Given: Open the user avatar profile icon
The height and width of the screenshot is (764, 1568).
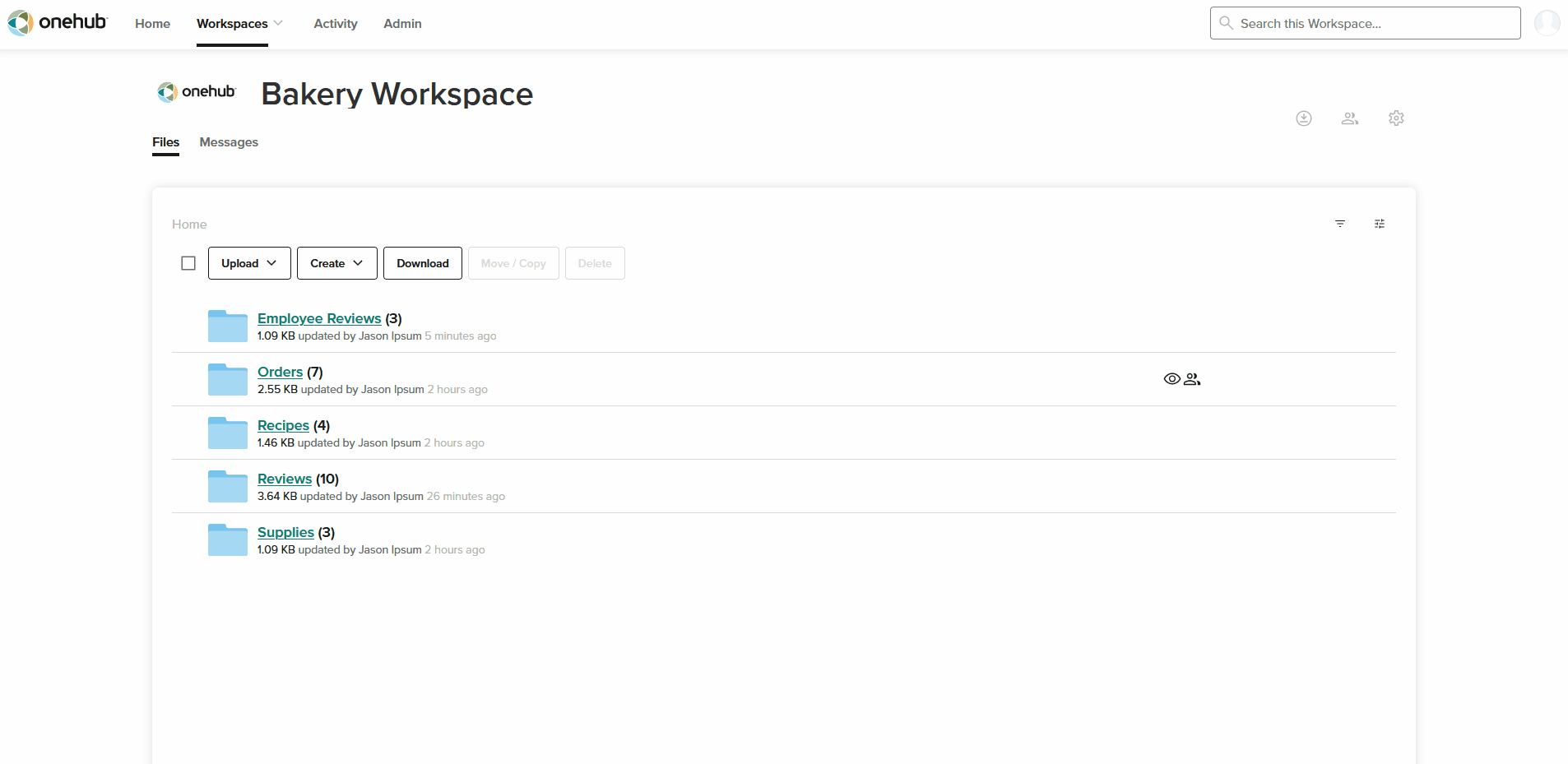Looking at the screenshot, I should pyautogui.click(x=1547, y=23).
